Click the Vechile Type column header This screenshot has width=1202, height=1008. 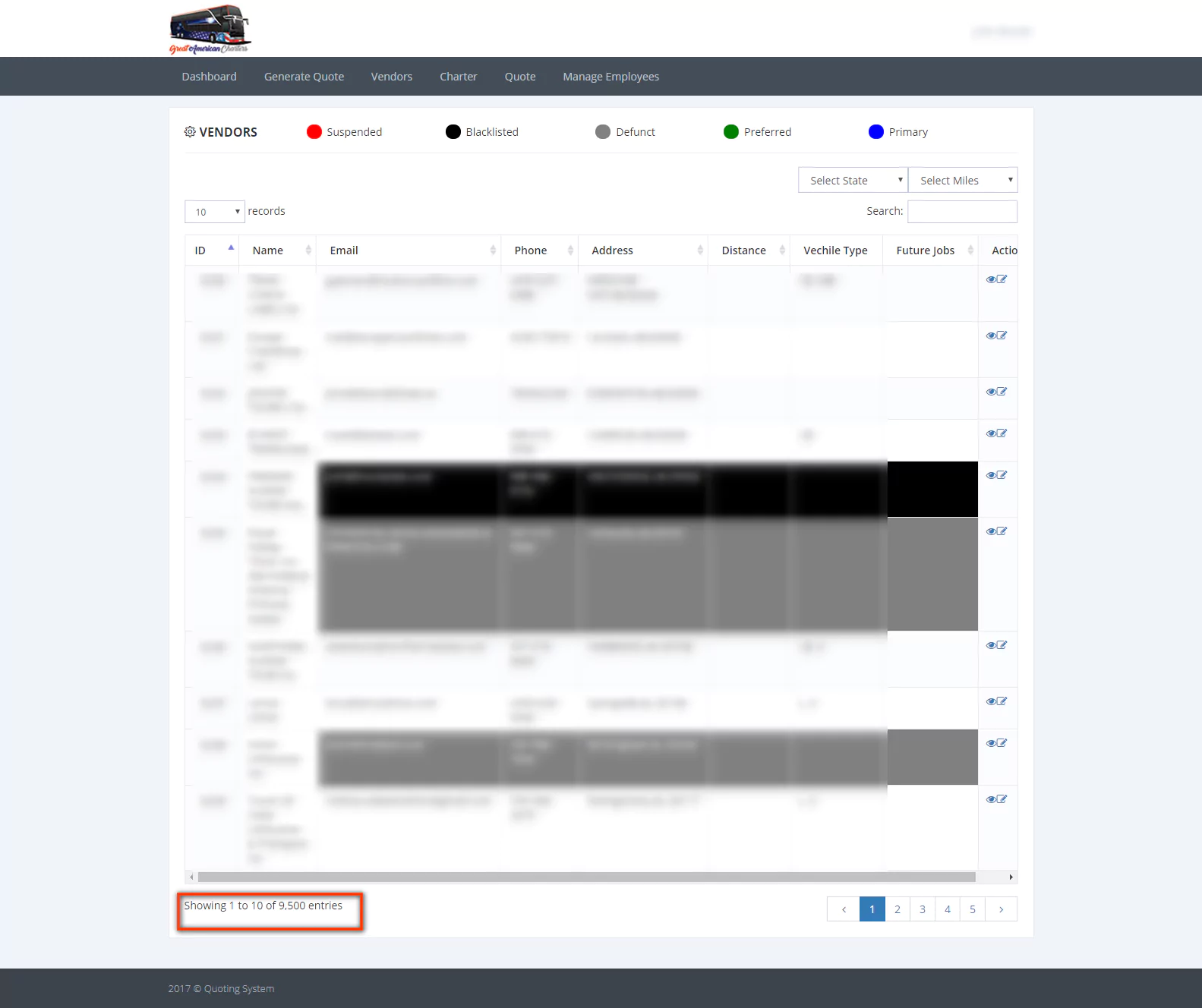836,250
